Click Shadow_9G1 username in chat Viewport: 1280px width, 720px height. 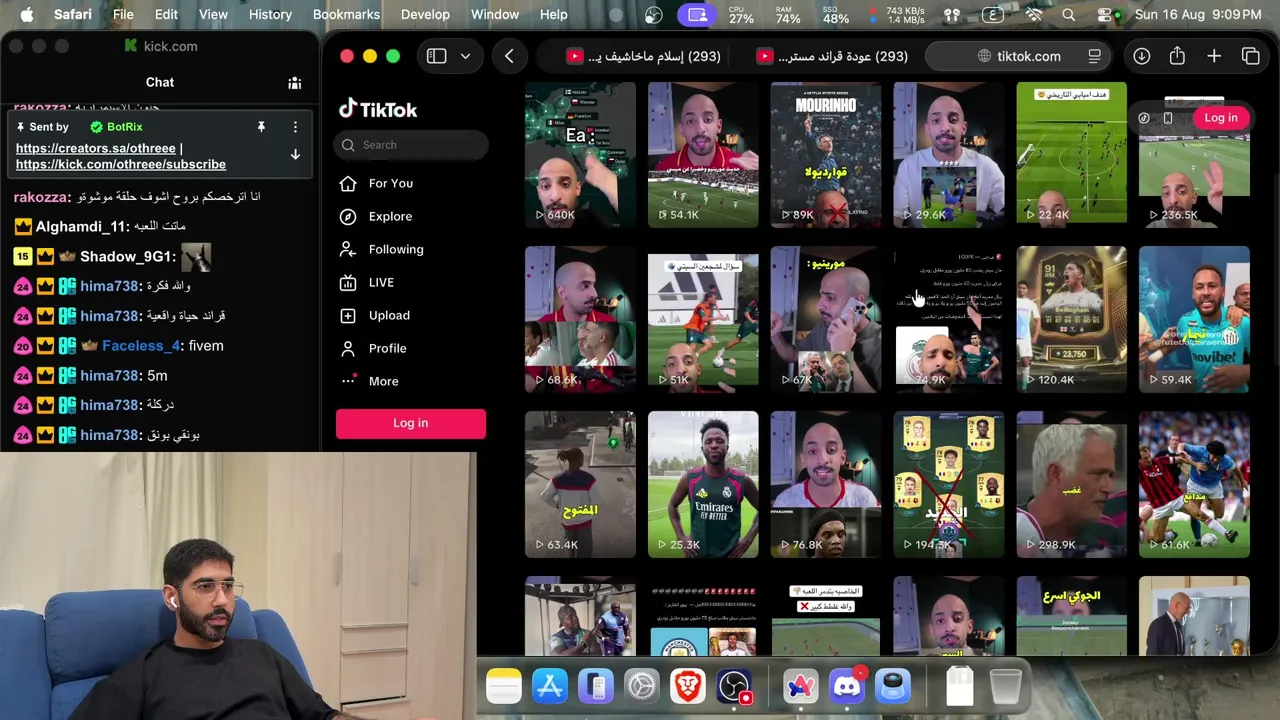pos(126,257)
